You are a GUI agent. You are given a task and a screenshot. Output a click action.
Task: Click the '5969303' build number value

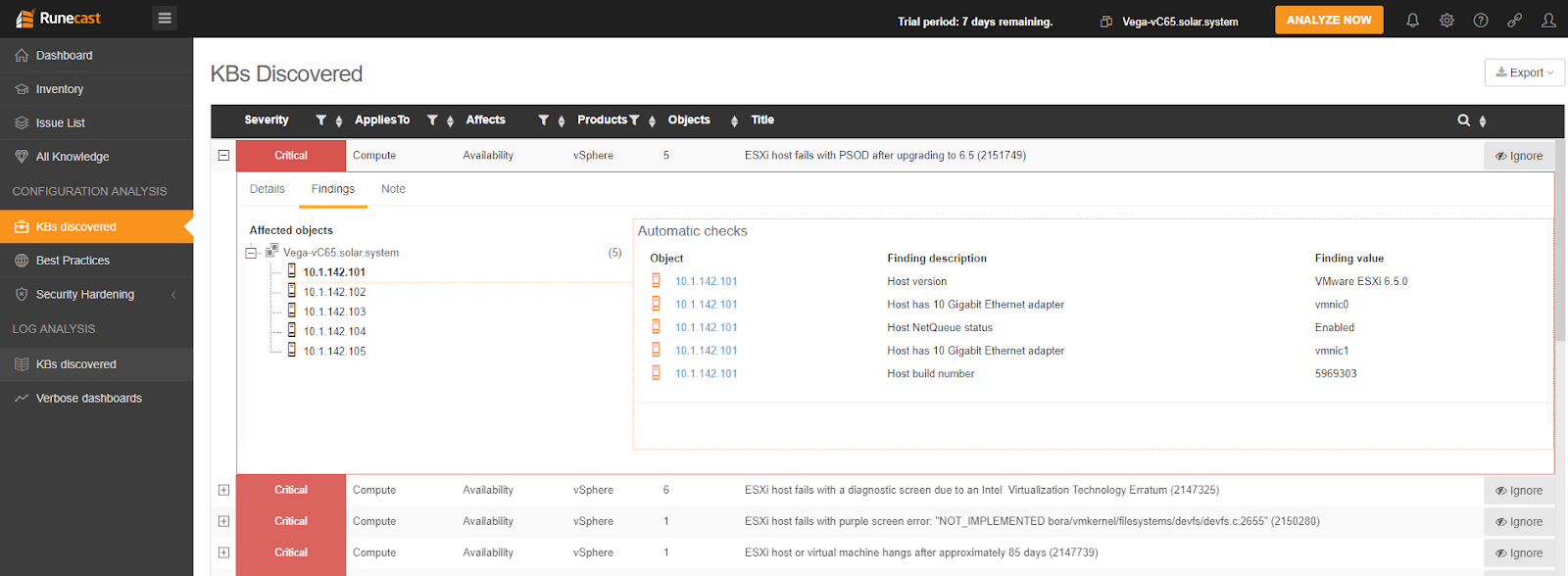point(1336,373)
